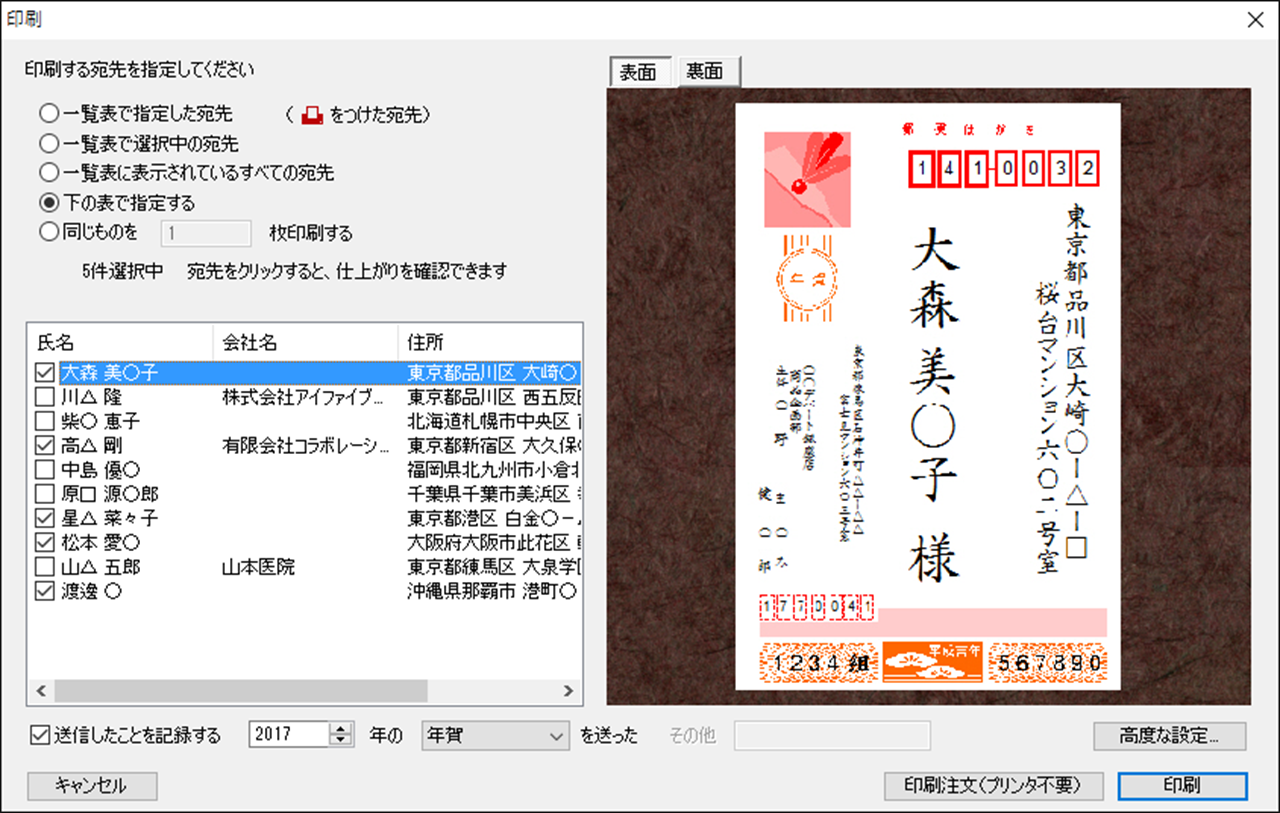1280x813 pixels.
Task: Click lottery number 1234組 on postcard
Action: pyautogui.click(x=819, y=663)
